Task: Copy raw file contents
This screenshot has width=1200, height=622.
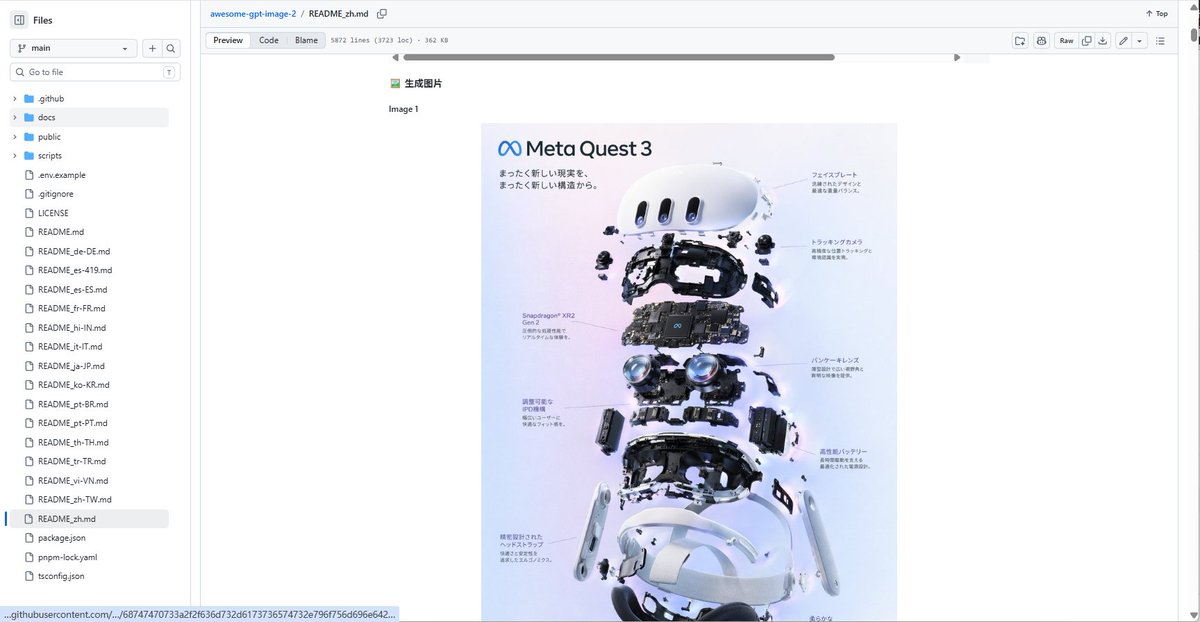Action: (x=1086, y=41)
